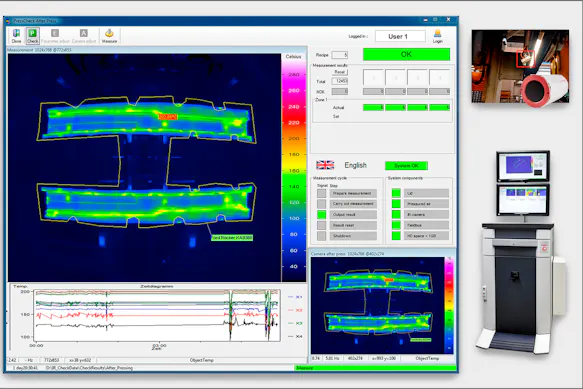The width and height of the screenshot is (583, 389).
Task: Click the X3 legend entry in the diagram
Action: 296,323
